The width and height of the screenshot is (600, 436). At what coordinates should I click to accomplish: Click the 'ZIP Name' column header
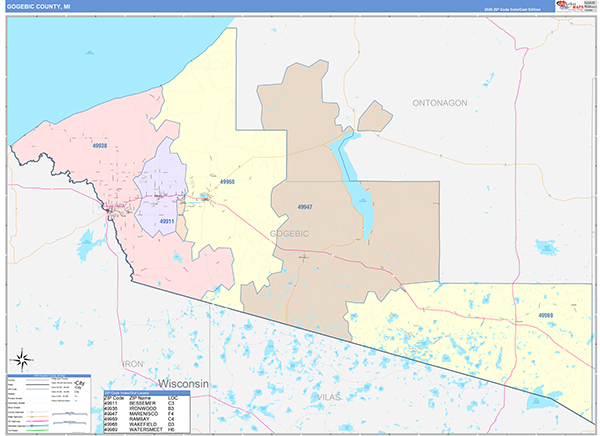click(140, 398)
